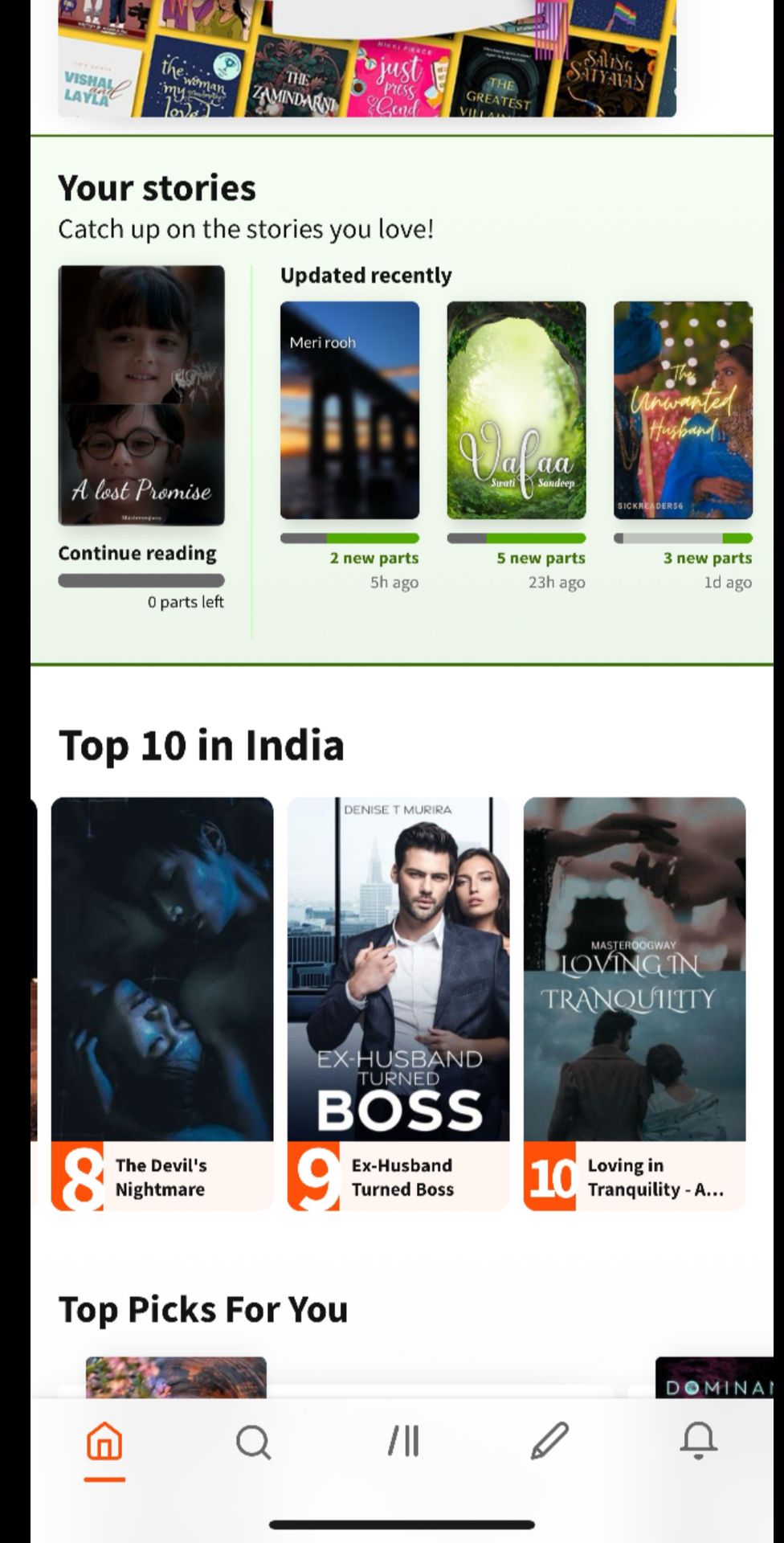Screen dimensions: 784x1543
Task: Open the Notifications bell icon
Action: 699,1440
